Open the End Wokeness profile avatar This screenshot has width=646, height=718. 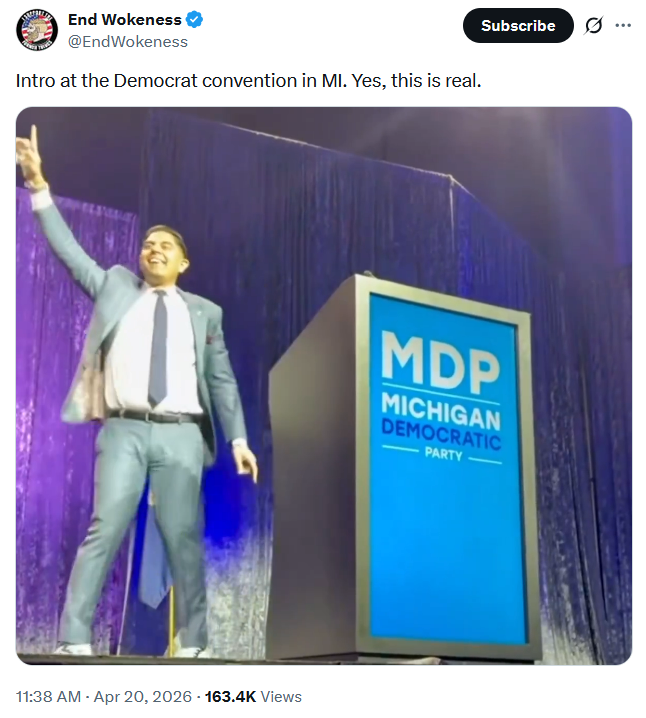(x=37, y=30)
